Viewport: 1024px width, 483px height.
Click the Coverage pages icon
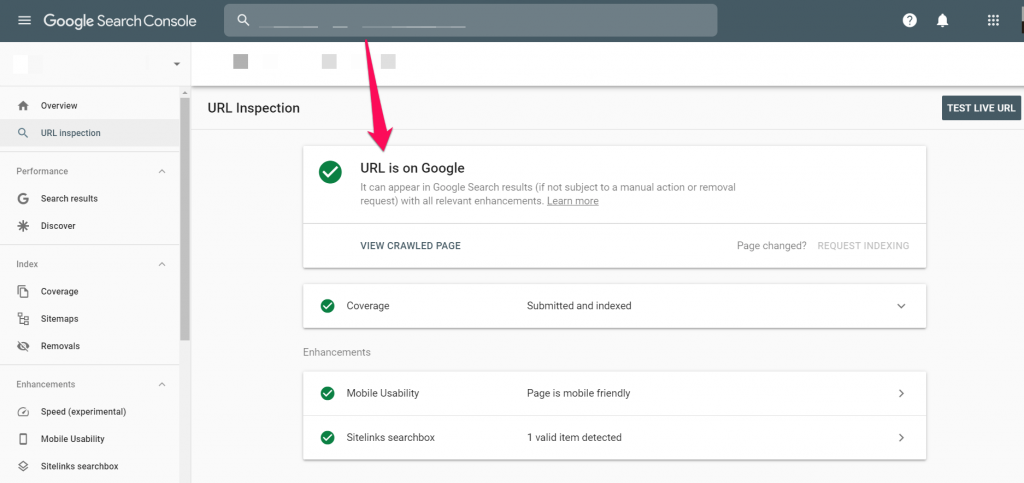tap(23, 292)
